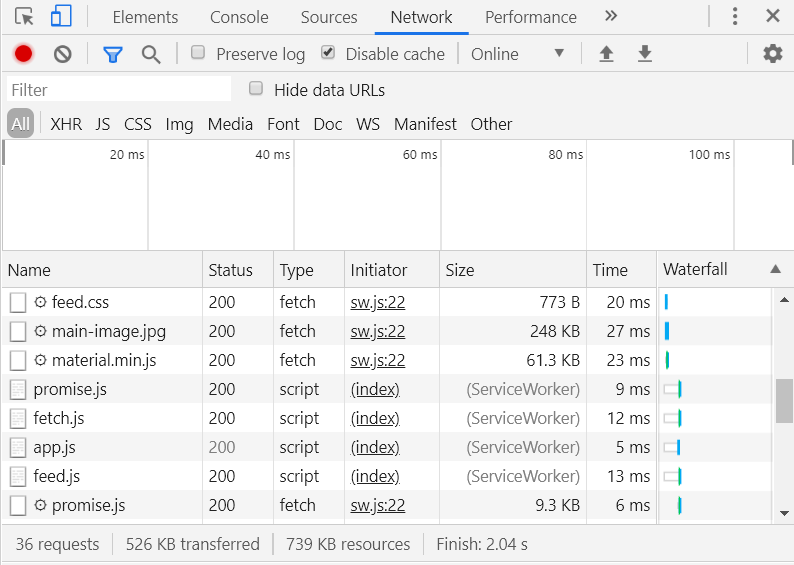This screenshot has width=794, height=565.
Task: Click the Filter text input field
Action: pyautogui.click(x=118, y=90)
